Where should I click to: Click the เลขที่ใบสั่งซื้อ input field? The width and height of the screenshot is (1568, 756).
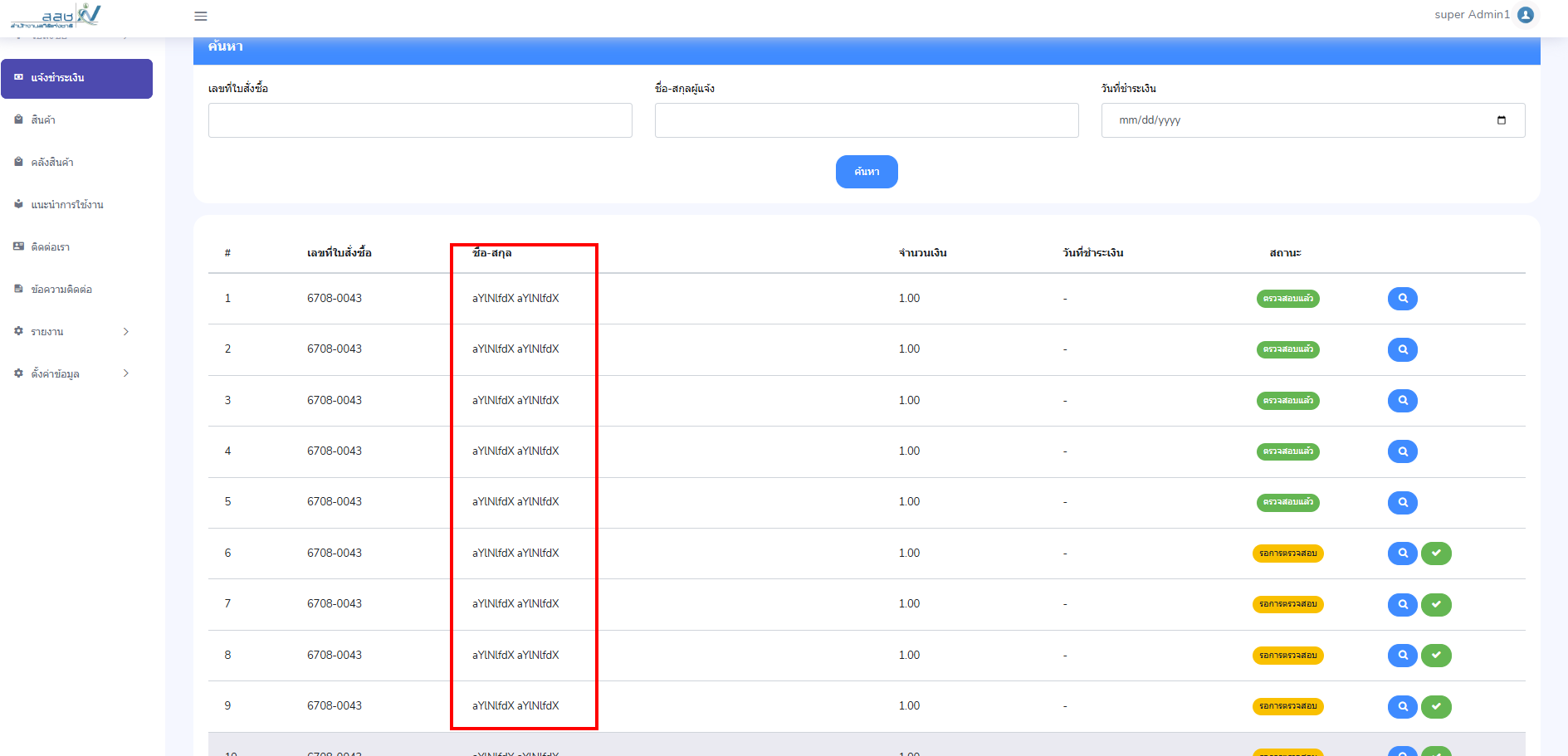(x=420, y=120)
